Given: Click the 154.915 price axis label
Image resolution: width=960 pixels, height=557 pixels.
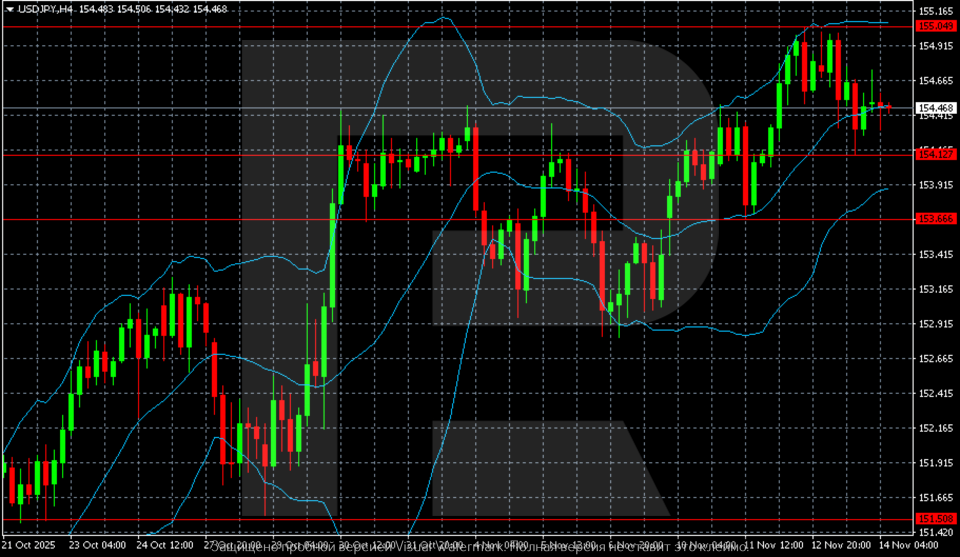Looking at the screenshot, I should (933, 46).
